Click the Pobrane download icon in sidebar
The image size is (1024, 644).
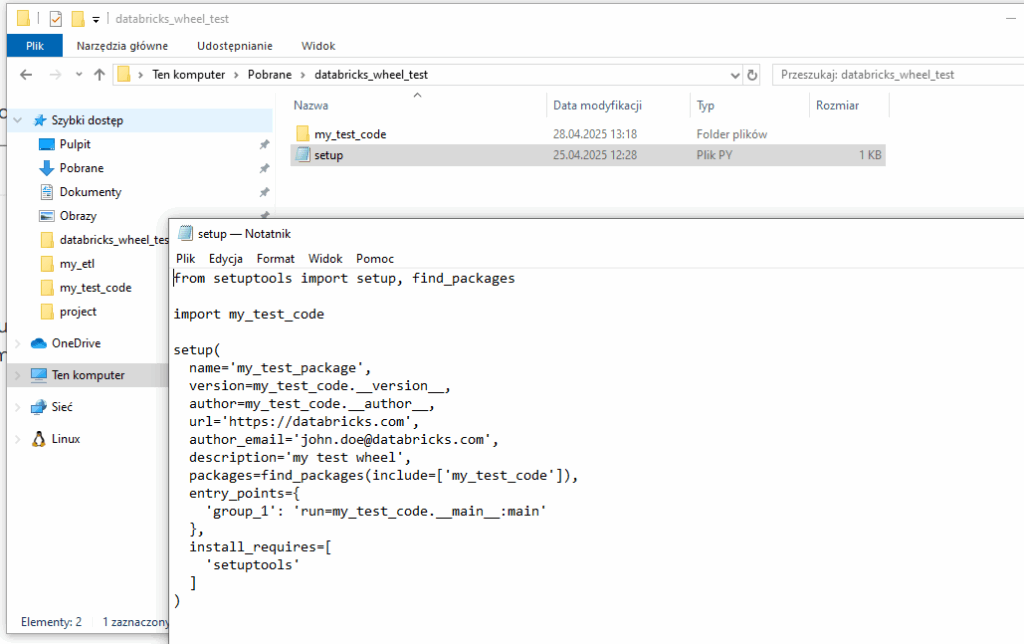pyautogui.click(x=46, y=168)
